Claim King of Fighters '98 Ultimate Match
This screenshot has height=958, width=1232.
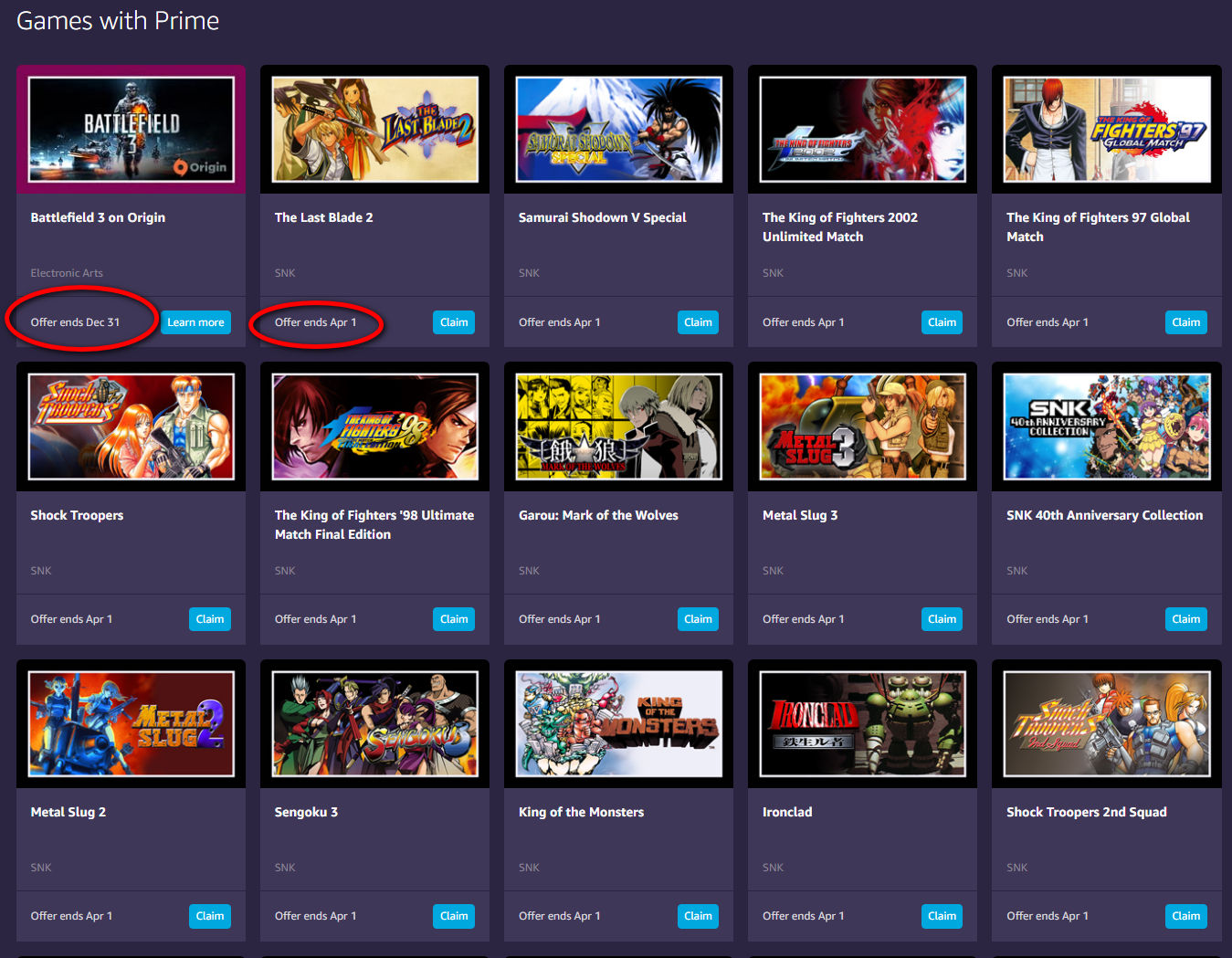click(x=454, y=619)
